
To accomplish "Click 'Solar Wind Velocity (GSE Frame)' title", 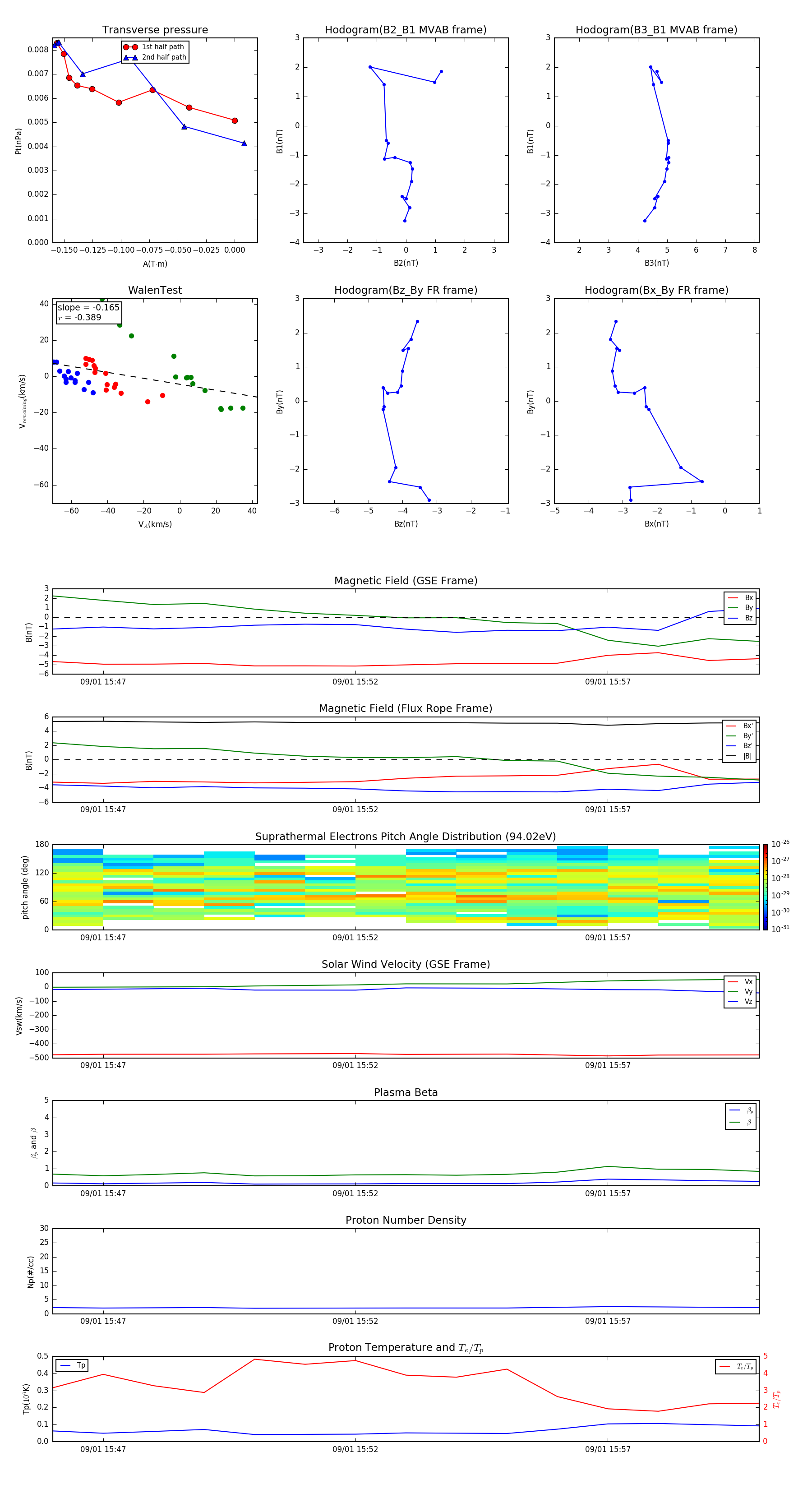I will click(406, 964).
